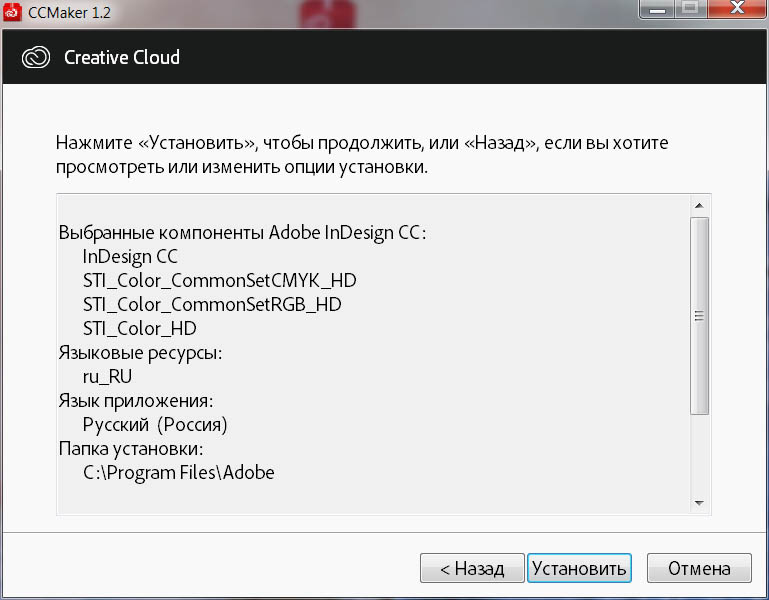Click the STI_Color_HD component entry
The image size is (769, 600).
coord(139,328)
